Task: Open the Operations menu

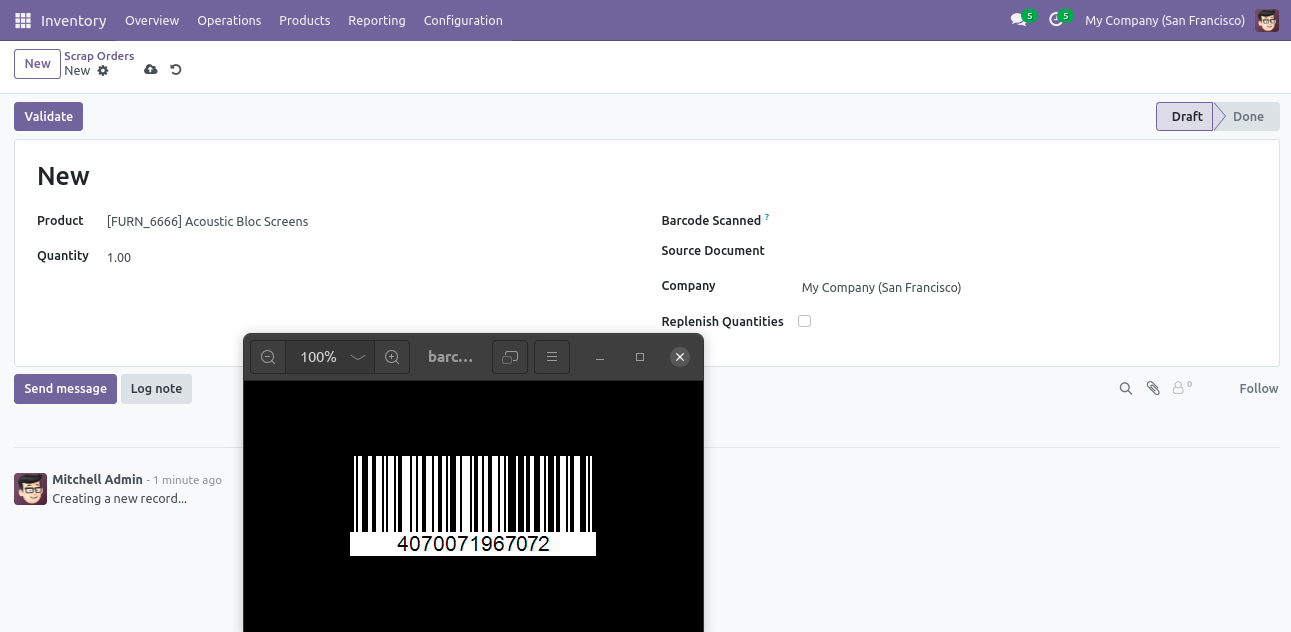Action: (229, 20)
